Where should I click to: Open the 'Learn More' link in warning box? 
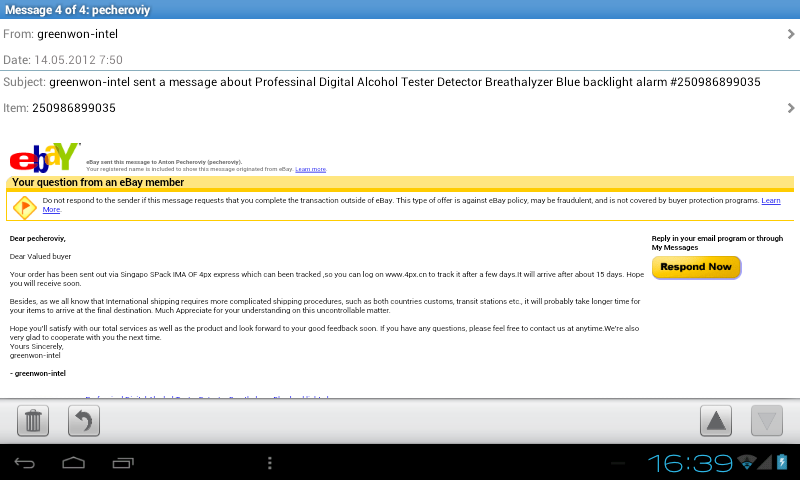coord(771,200)
